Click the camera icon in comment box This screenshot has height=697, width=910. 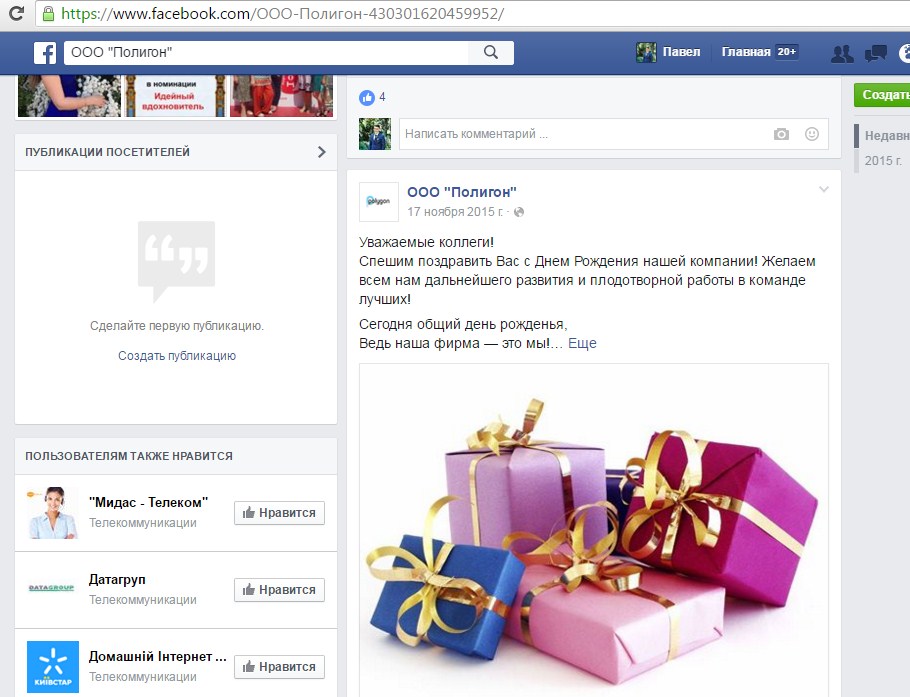click(781, 134)
